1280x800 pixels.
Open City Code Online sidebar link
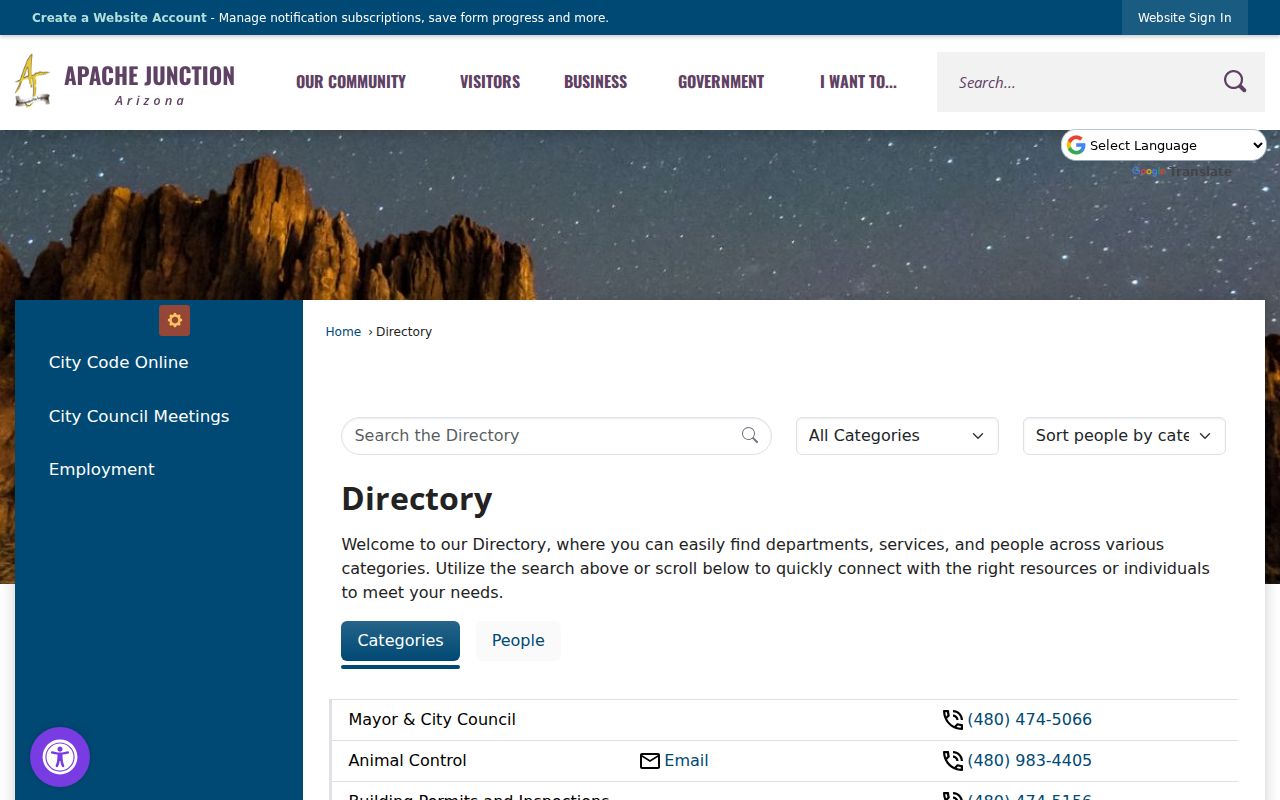118,362
